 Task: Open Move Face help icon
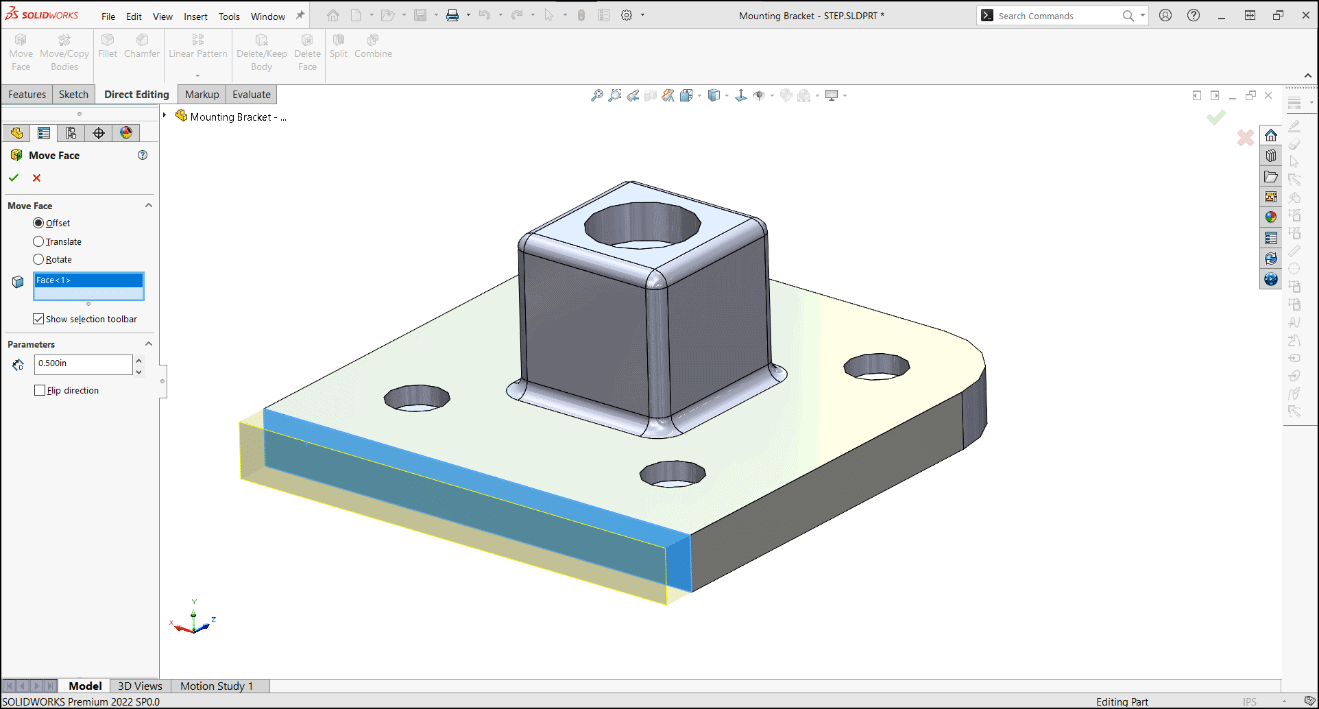pos(142,155)
